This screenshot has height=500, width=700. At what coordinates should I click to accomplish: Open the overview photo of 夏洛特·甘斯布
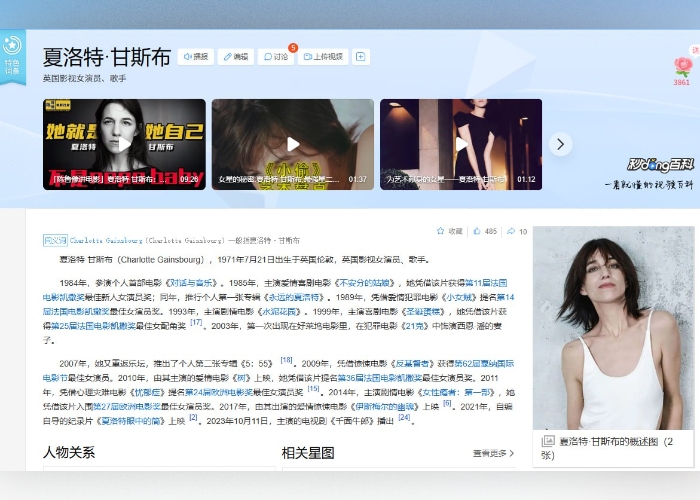pyautogui.click(x=613, y=328)
